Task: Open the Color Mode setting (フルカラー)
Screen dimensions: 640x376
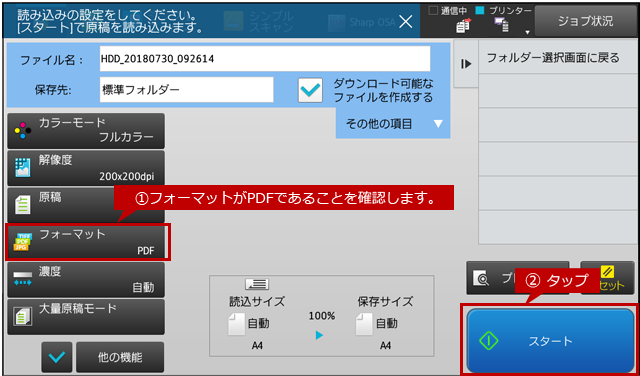Action: (x=86, y=131)
